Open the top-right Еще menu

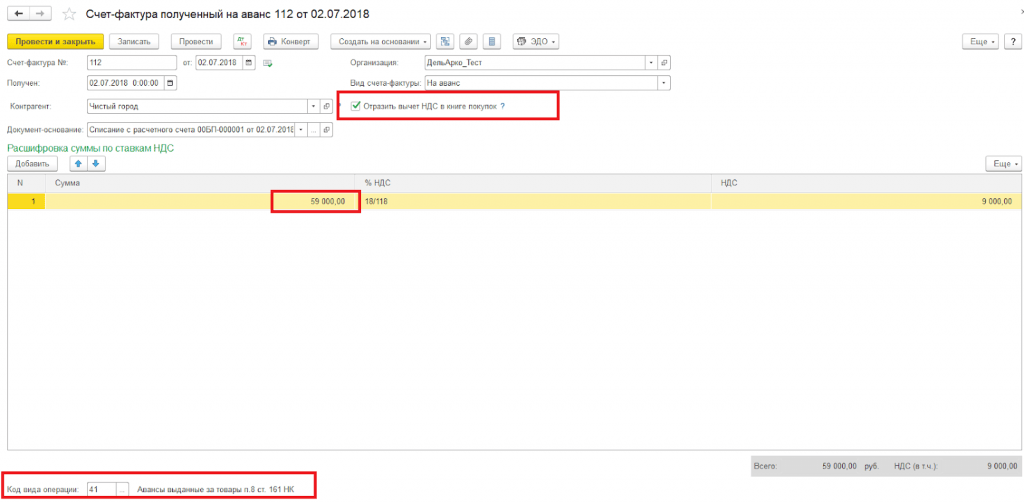pos(982,41)
